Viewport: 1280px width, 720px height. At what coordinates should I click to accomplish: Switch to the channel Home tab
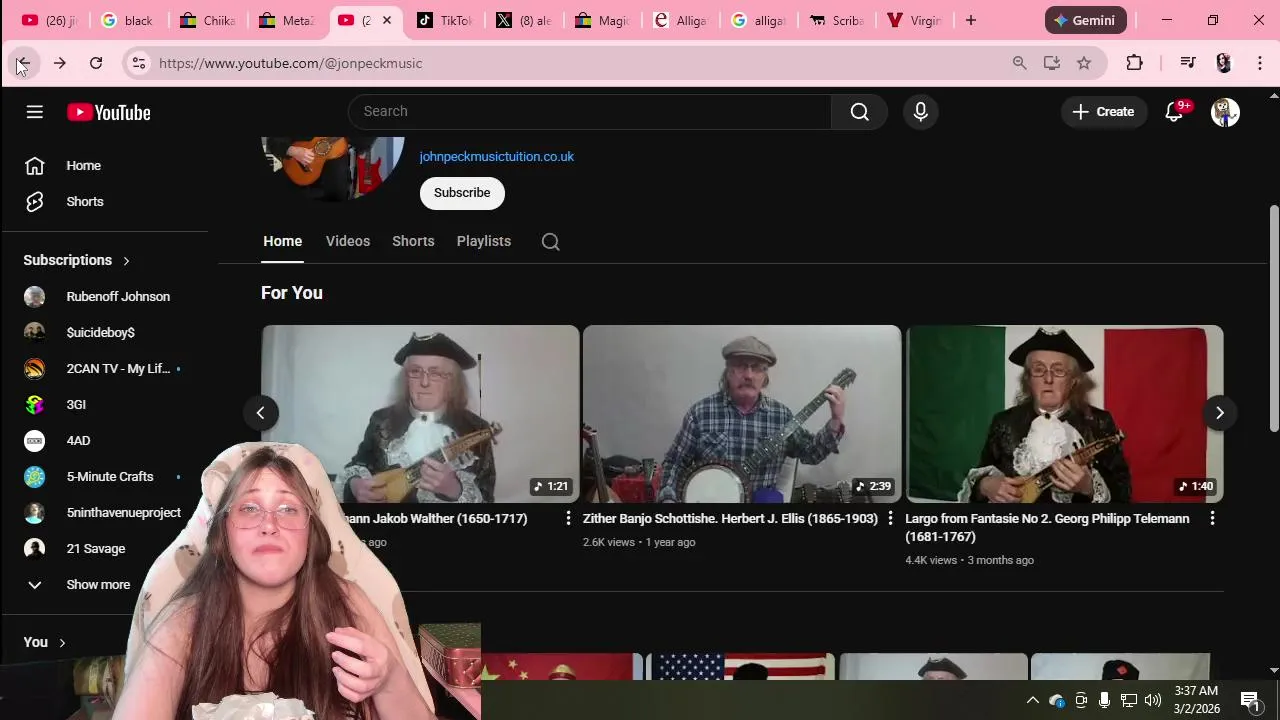click(x=282, y=241)
